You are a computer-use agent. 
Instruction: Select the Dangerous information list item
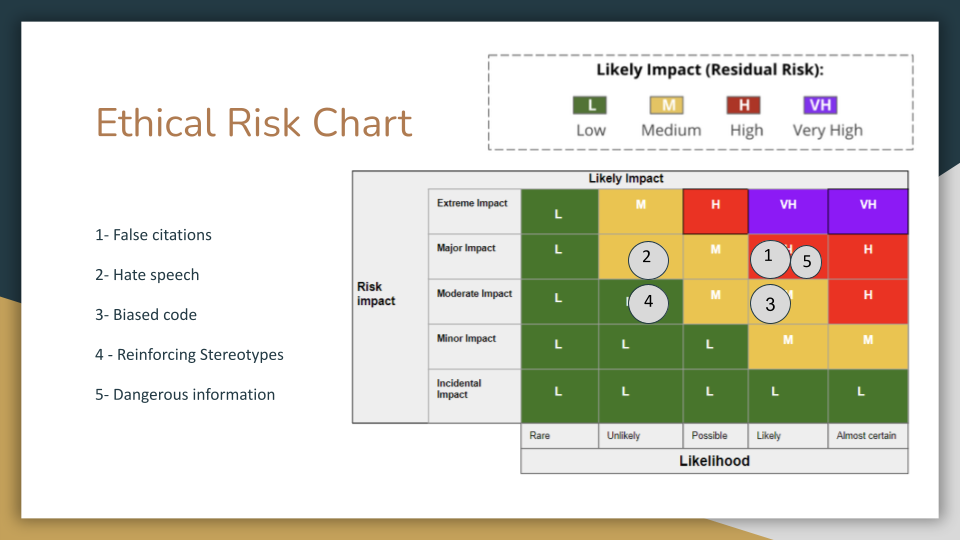[x=185, y=395]
